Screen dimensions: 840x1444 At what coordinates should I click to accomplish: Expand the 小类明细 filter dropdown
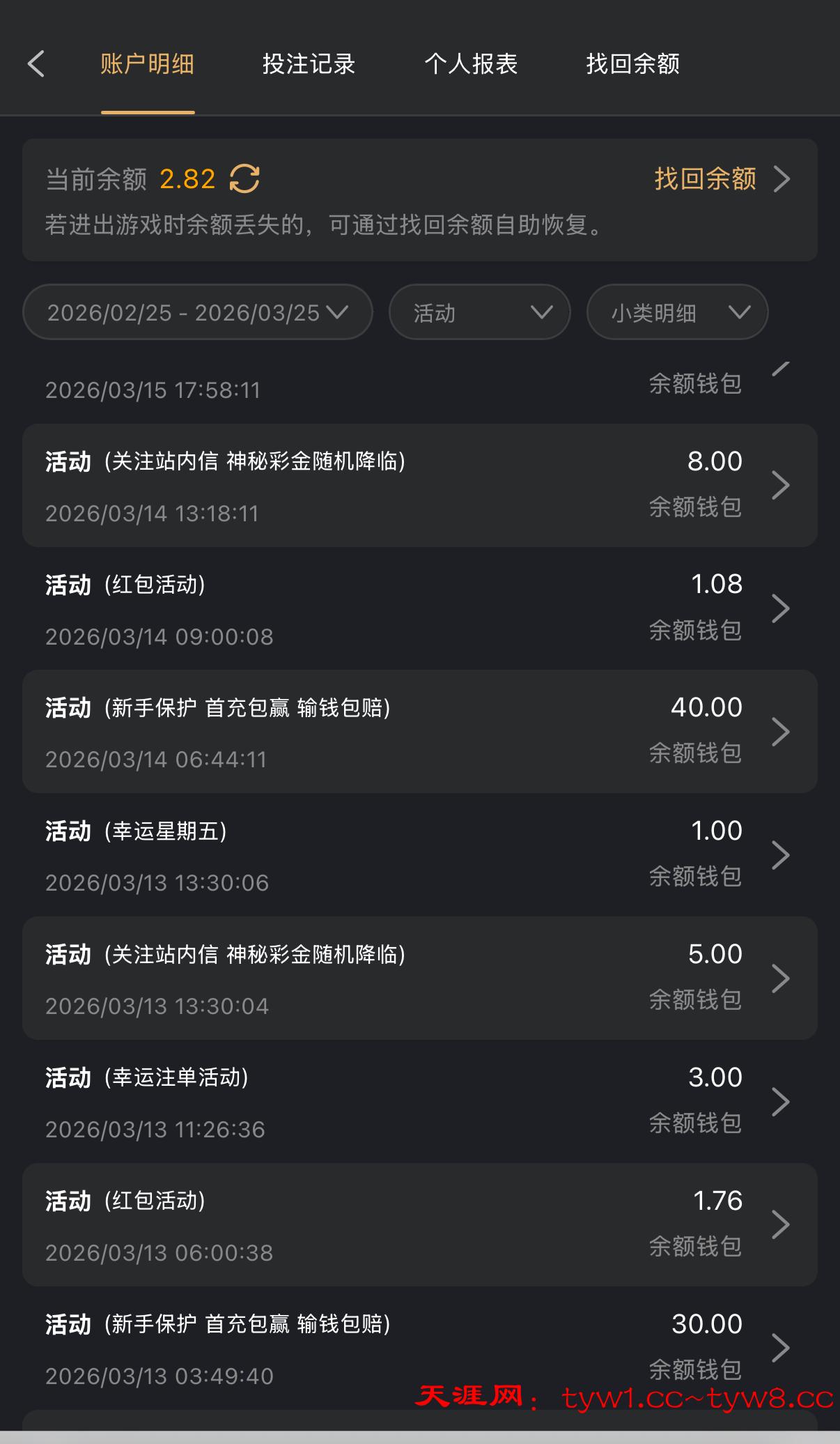(x=677, y=312)
